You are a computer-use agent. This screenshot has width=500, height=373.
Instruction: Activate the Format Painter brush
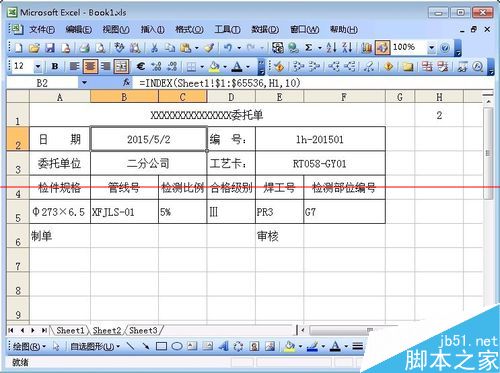[x=209, y=48]
